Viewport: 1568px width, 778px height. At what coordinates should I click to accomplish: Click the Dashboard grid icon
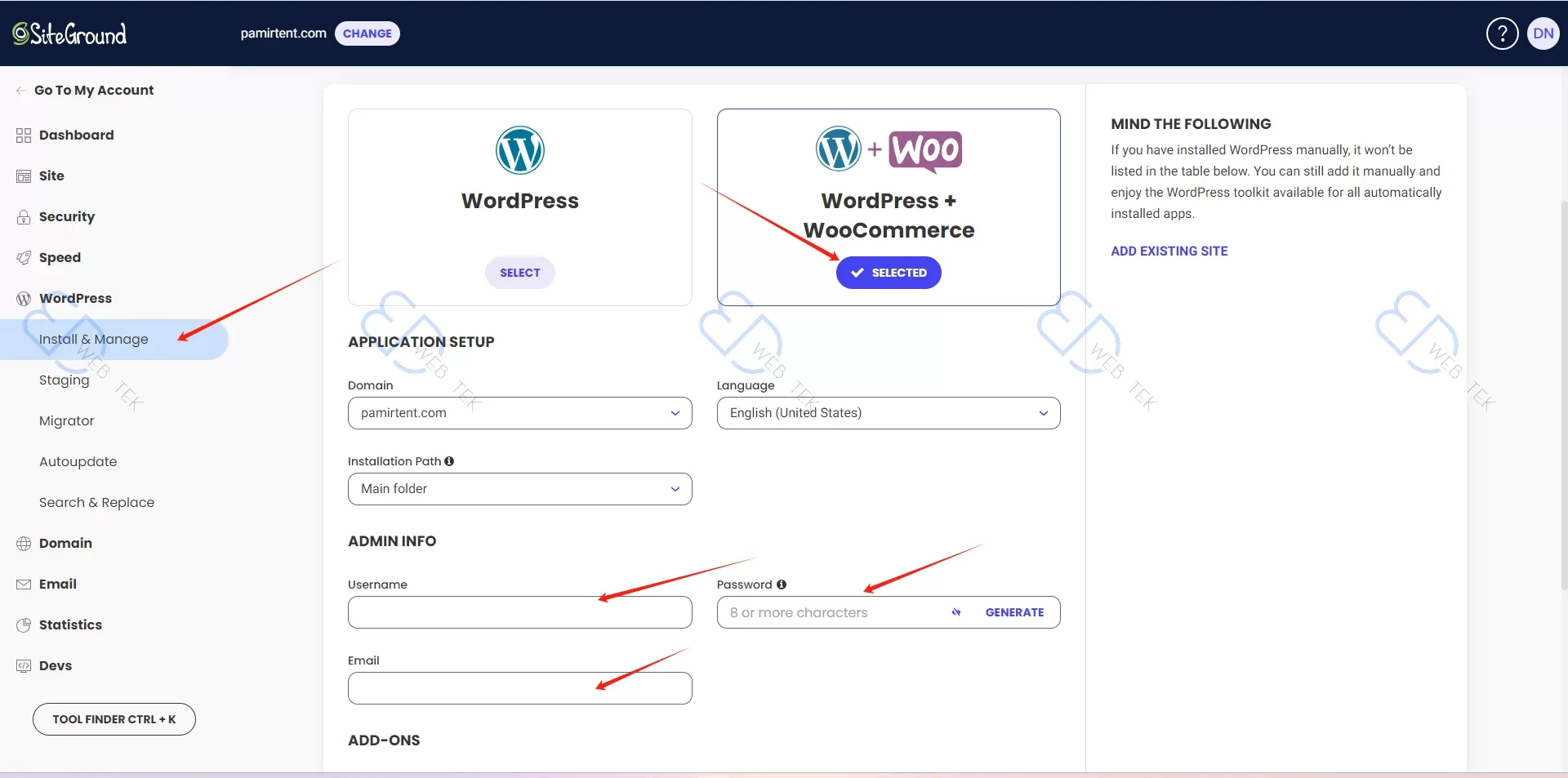click(x=24, y=136)
